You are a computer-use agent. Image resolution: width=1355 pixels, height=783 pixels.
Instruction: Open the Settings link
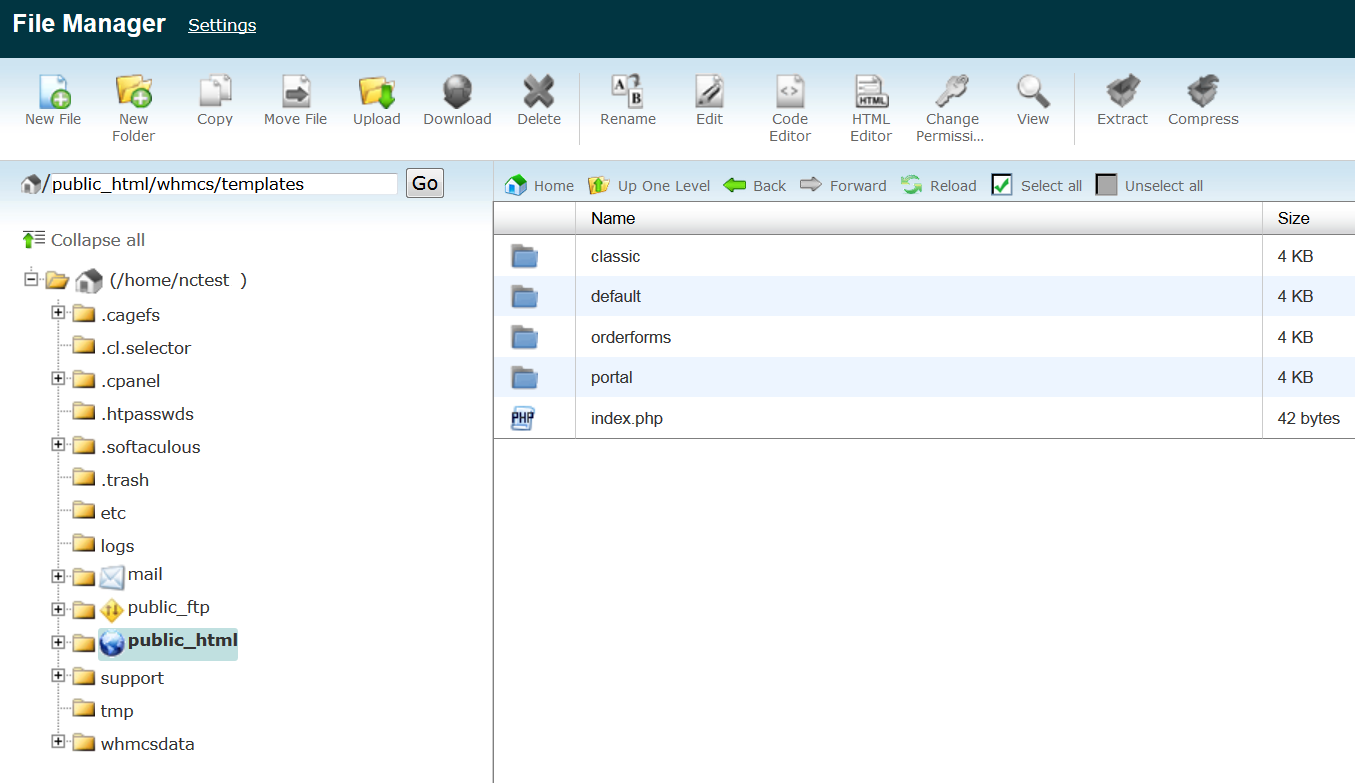pos(222,25)
